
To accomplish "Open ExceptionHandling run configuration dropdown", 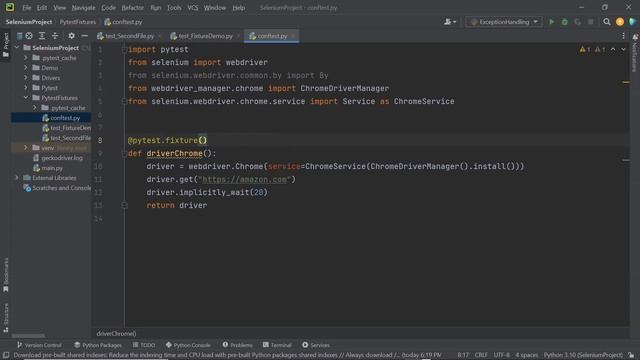I will [504, 22].
